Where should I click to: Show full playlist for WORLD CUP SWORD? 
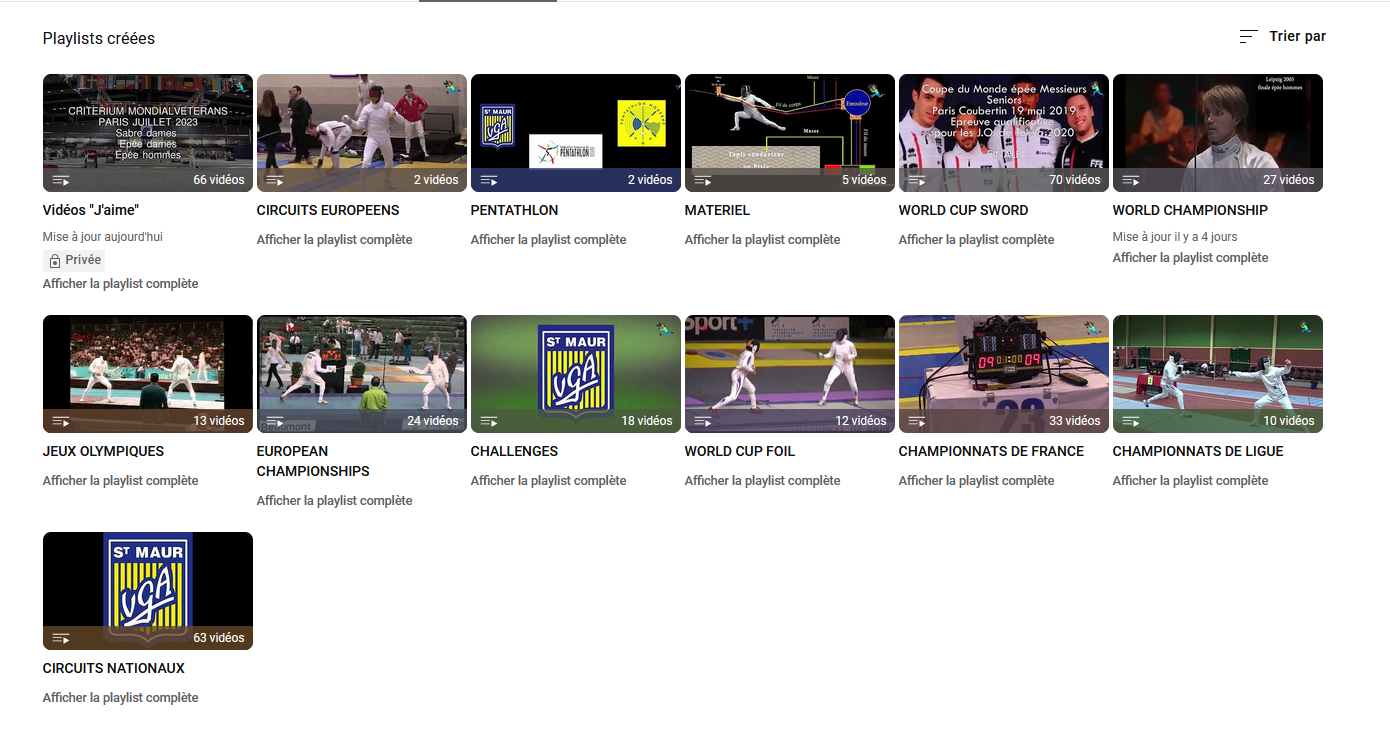(x=977, y=240)
